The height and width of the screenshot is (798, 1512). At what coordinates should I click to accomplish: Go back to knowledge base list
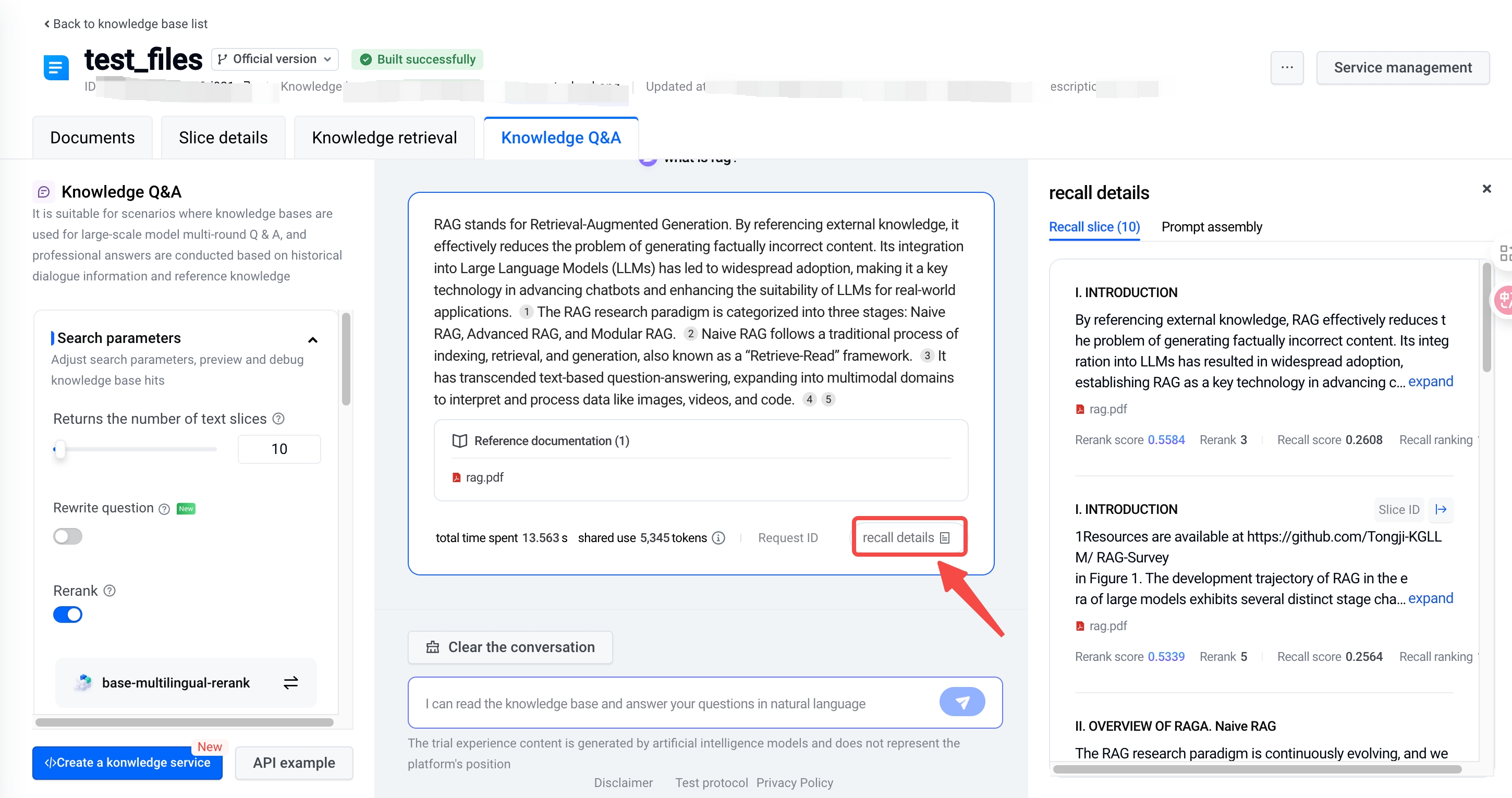[126, 23]
